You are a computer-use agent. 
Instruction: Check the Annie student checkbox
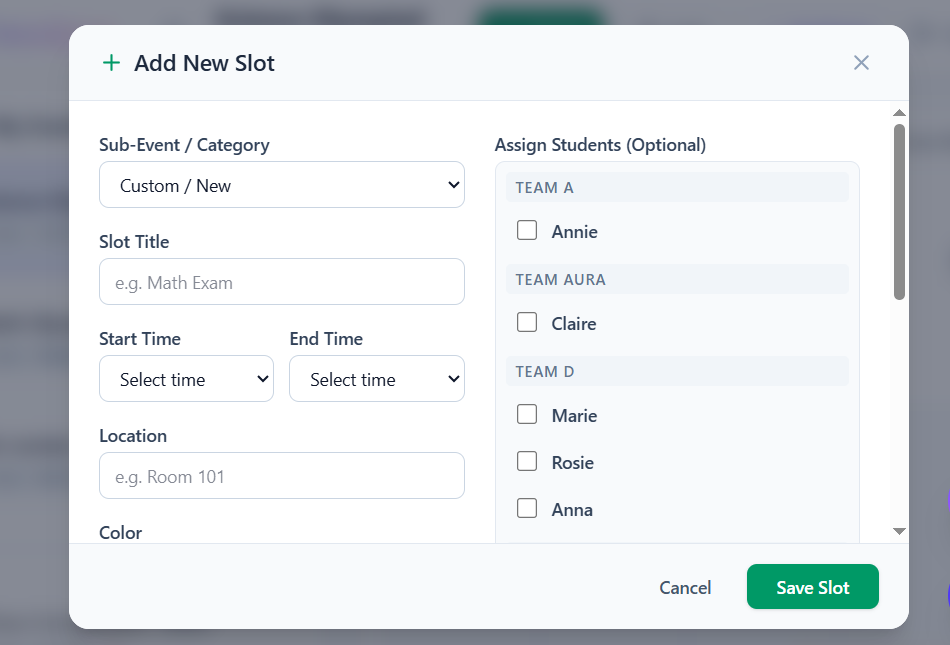(527, 231)
